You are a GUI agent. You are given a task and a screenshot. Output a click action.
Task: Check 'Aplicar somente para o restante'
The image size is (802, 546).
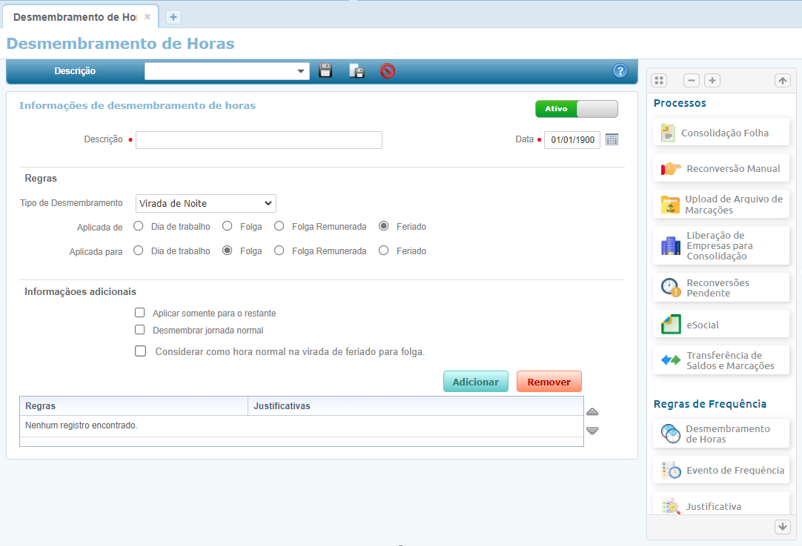tap(140, 313)
